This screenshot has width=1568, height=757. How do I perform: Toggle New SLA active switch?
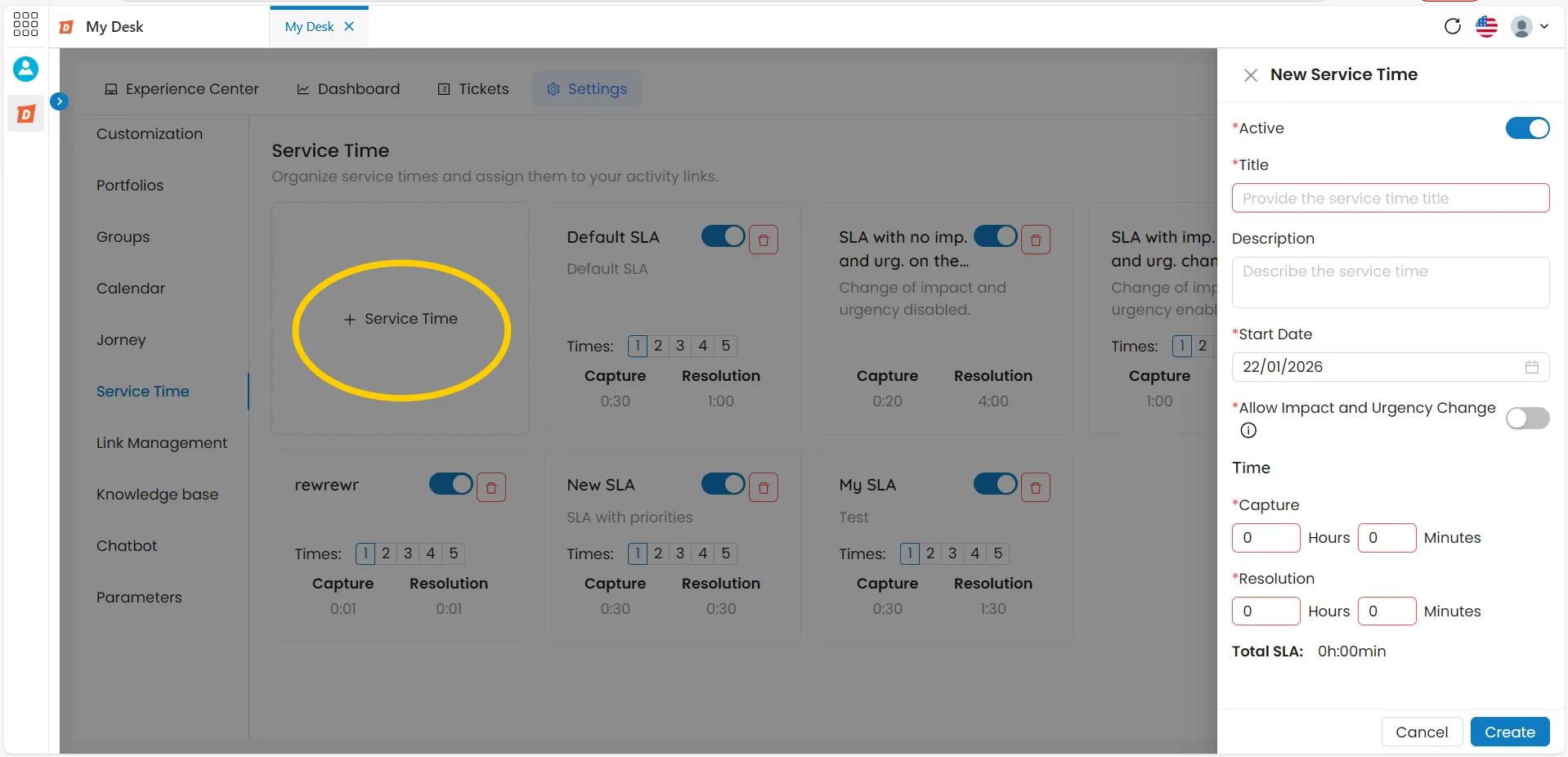(724, 484)
